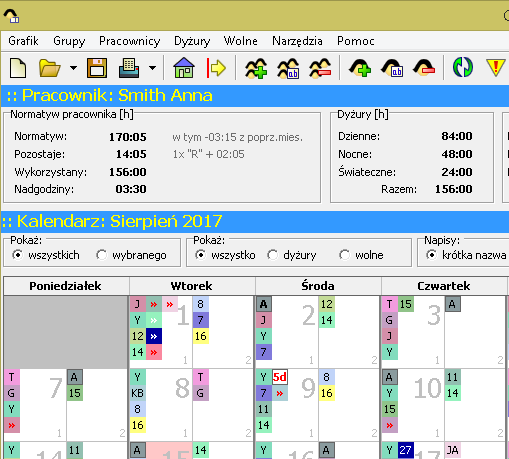Open the Grafik menu

tap(23, 41)
